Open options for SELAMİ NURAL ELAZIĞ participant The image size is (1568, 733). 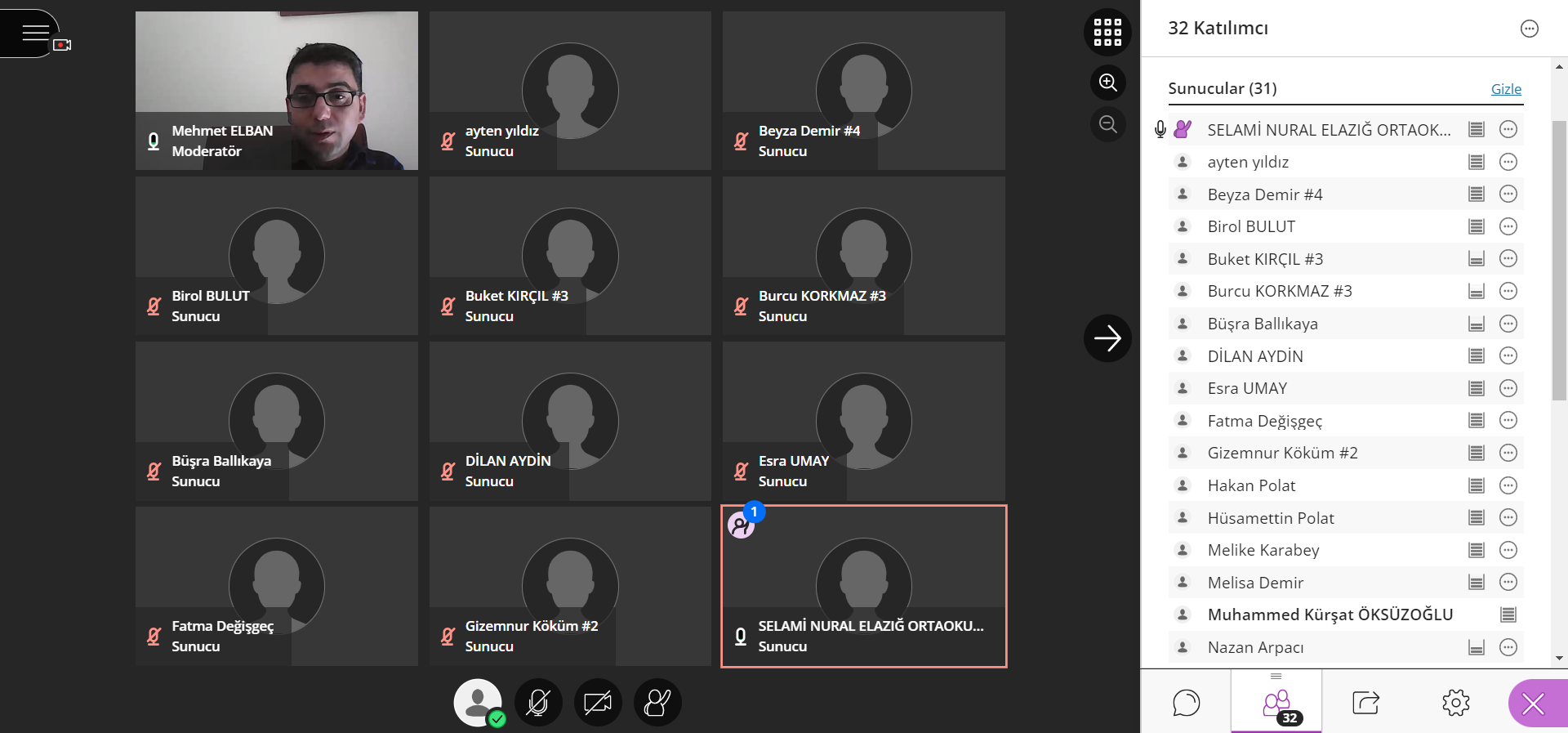(1508, 129)
